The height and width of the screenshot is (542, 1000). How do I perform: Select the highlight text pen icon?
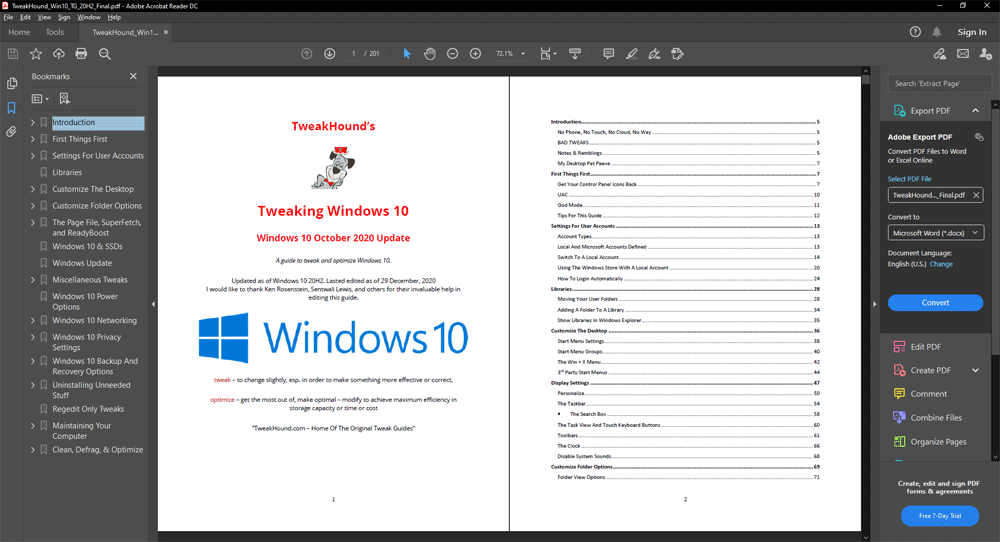[x=631, y=54]
